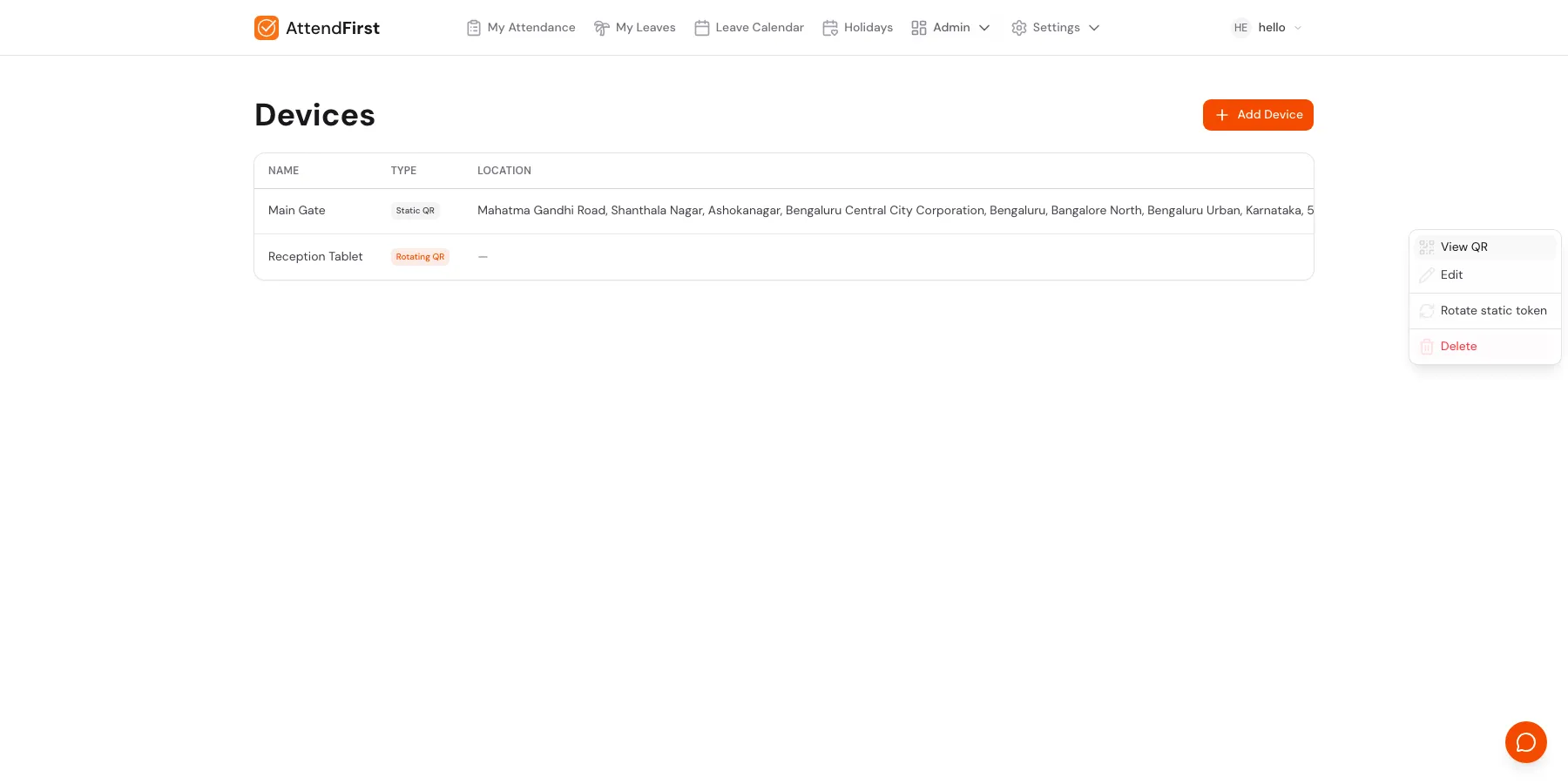Click the Main Gate device row name
Image resolution: width=1568 pixels, height=784 pixels.
click(297, 211)
